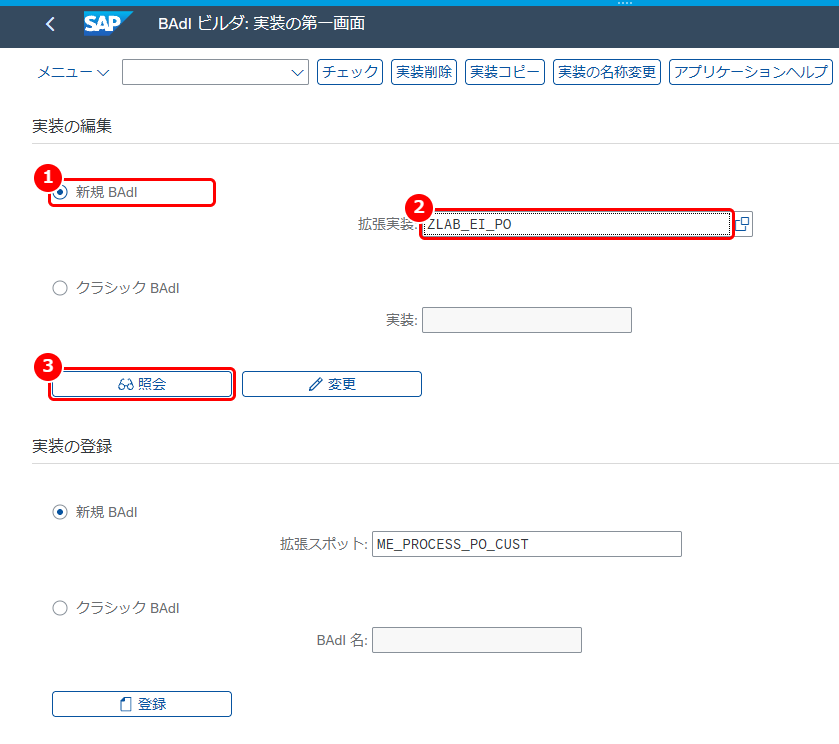Click the 照会 display button
Viewport: 839px width, 744px height.
coord(142,384)
